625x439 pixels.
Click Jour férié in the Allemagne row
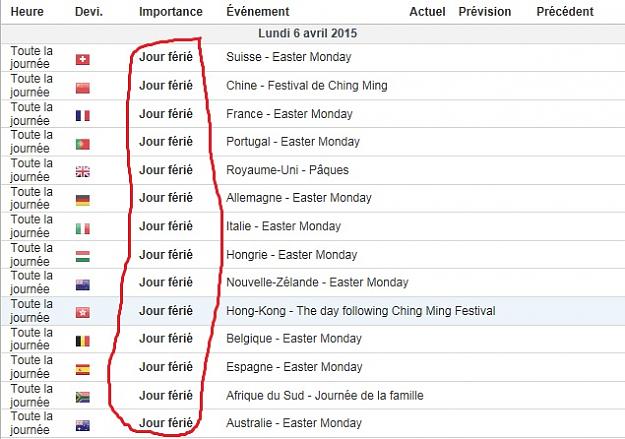click(x=166, y=198)
